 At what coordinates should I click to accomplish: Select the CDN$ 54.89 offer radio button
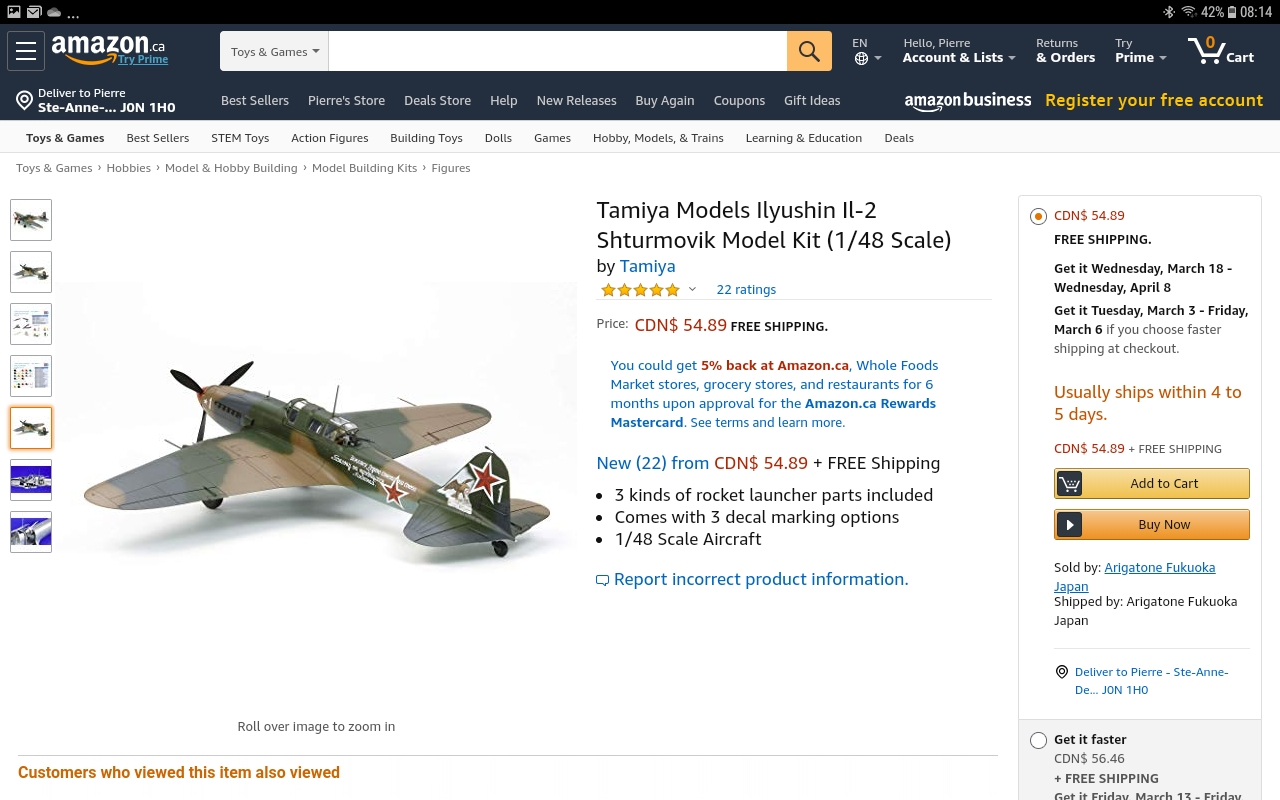[1038, 216]
